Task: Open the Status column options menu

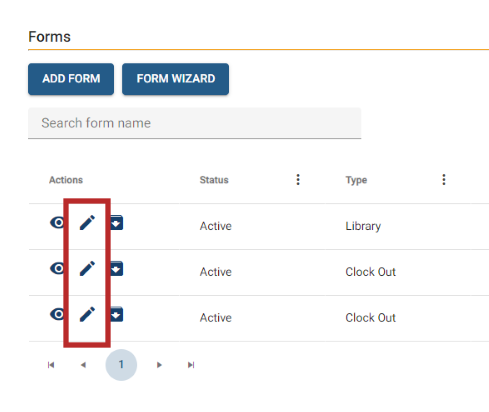Action: click(298, 180)
